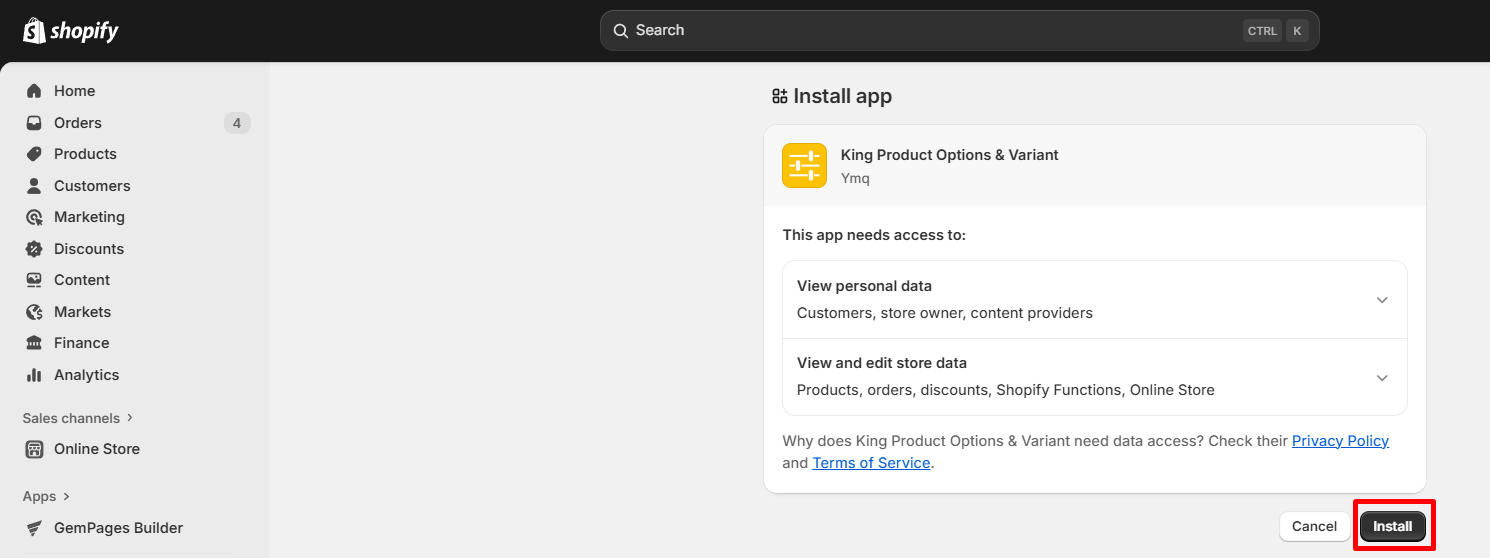Expand the View personal data section
Screen dimensions: 1490x558
point(1382,300)
